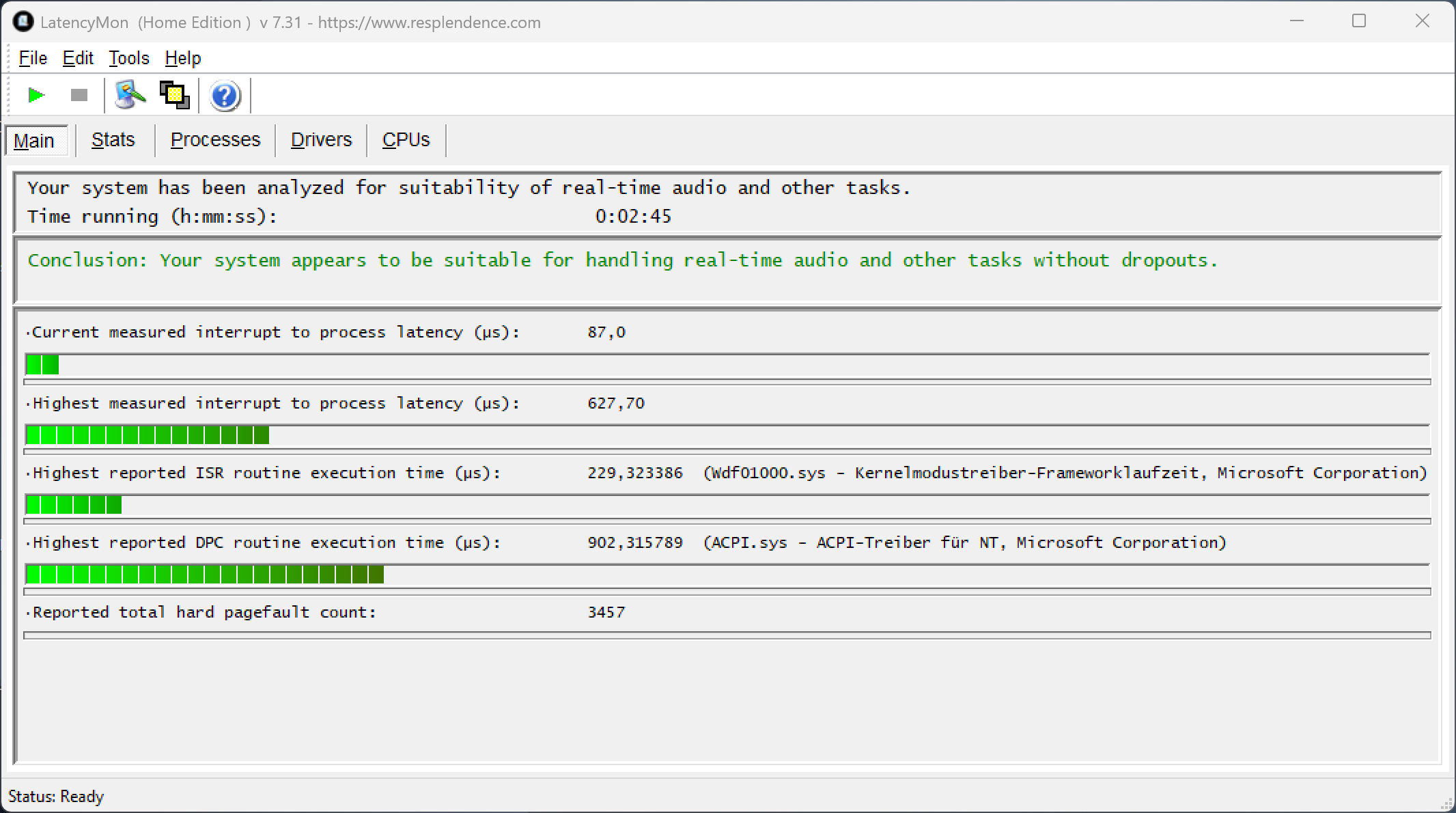Minimize the LatencyMon window
Viewport: 1456px width, 813px height.
(x=1297, y=21)
